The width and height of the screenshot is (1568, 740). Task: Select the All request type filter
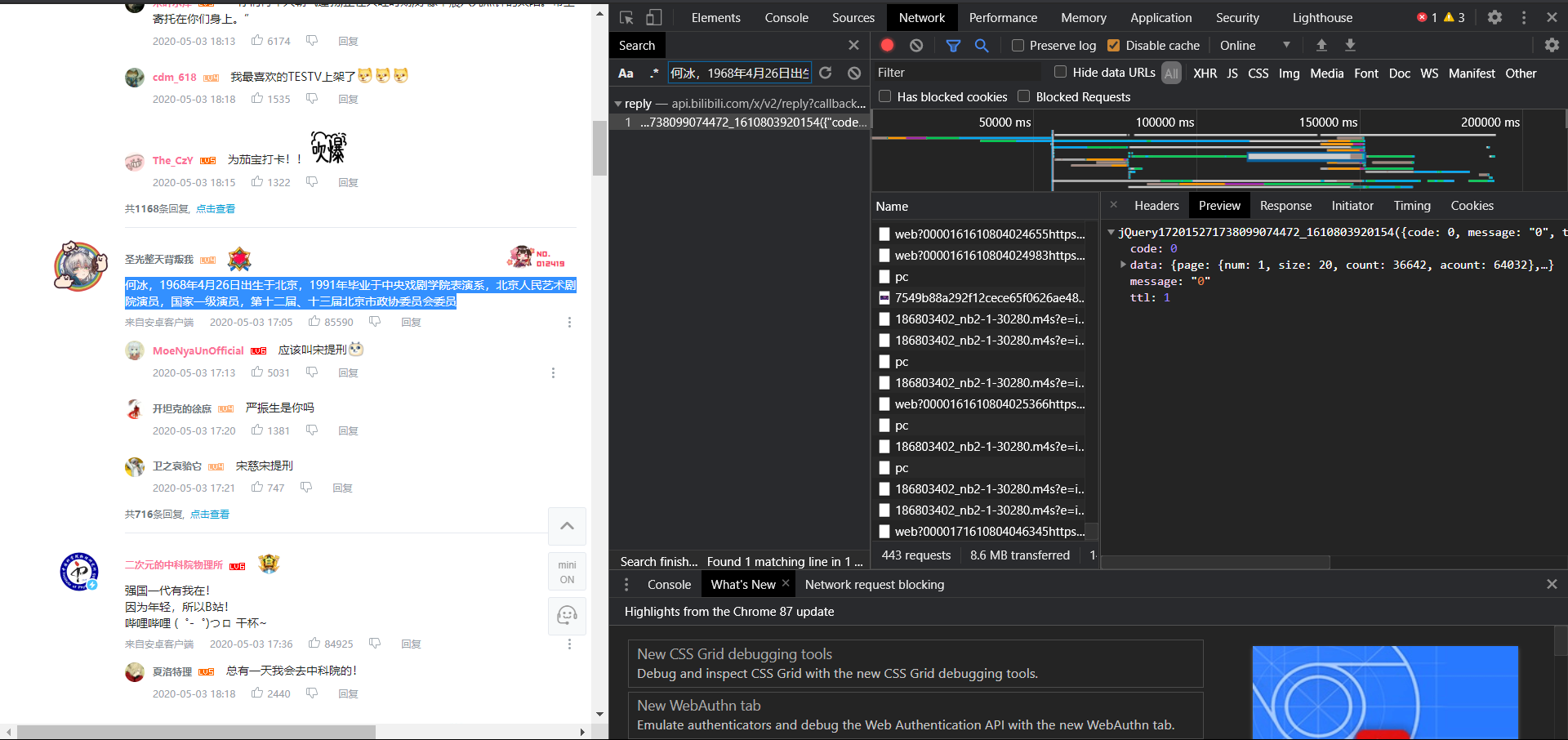(1171, 74)
